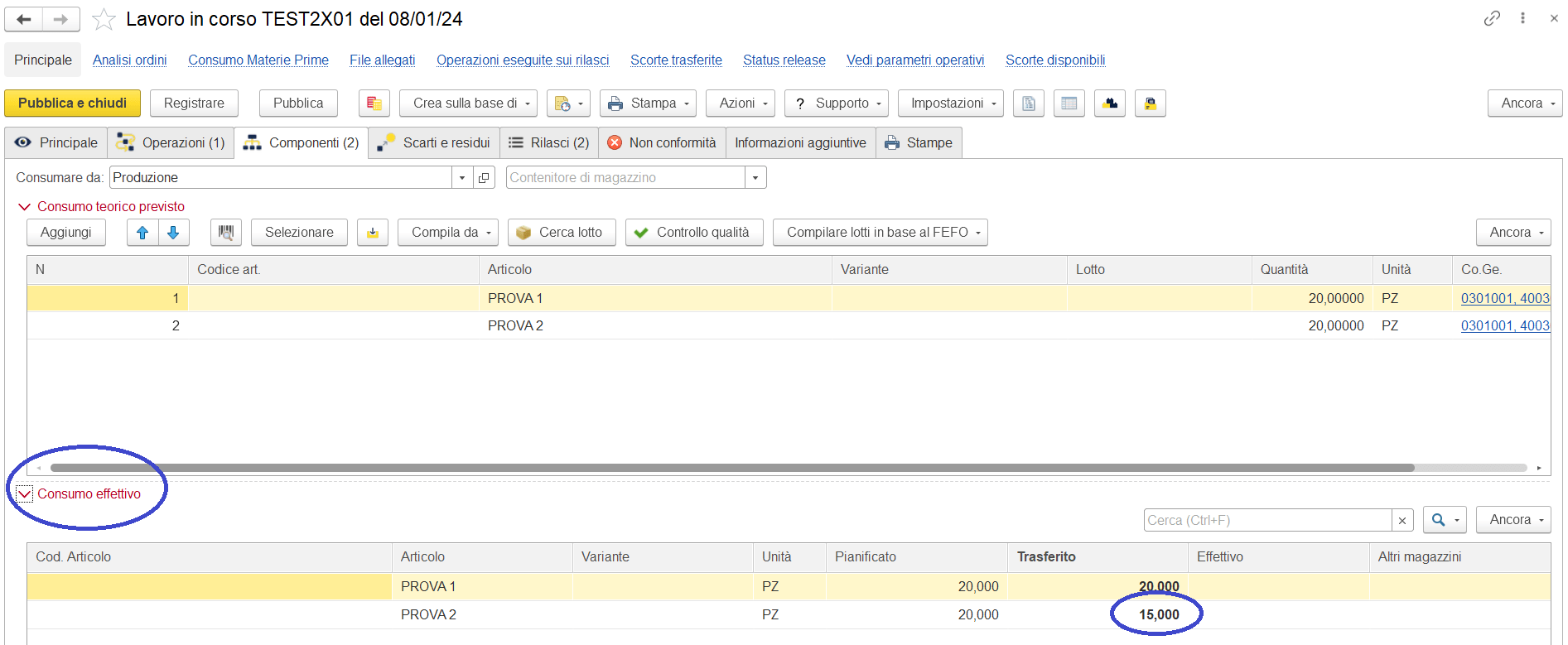Open the Scarti e residui tab
Image resolution: width=1568 pixels, height=645 pixels.
pos(434,142)
